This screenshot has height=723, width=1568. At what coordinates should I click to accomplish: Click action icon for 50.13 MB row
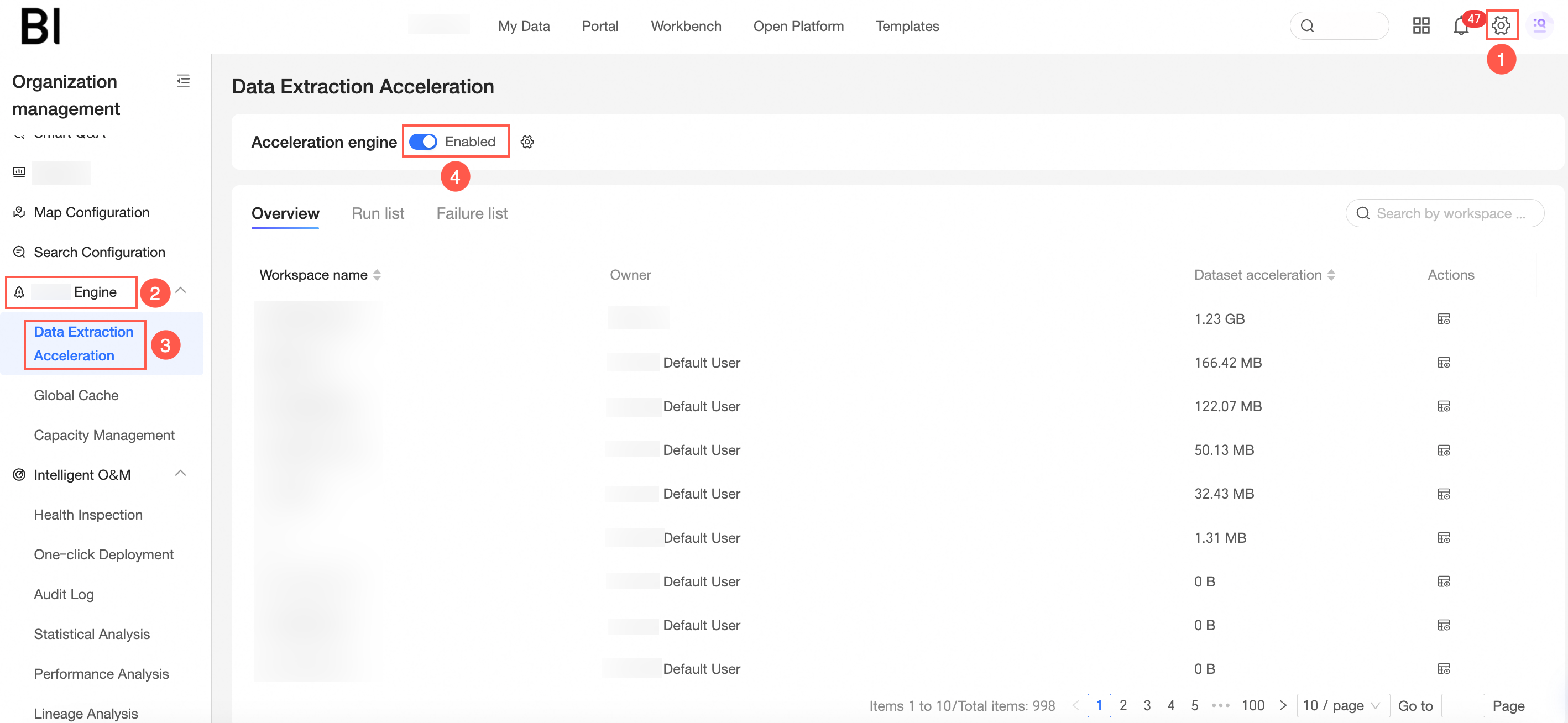click(1443, 450)
